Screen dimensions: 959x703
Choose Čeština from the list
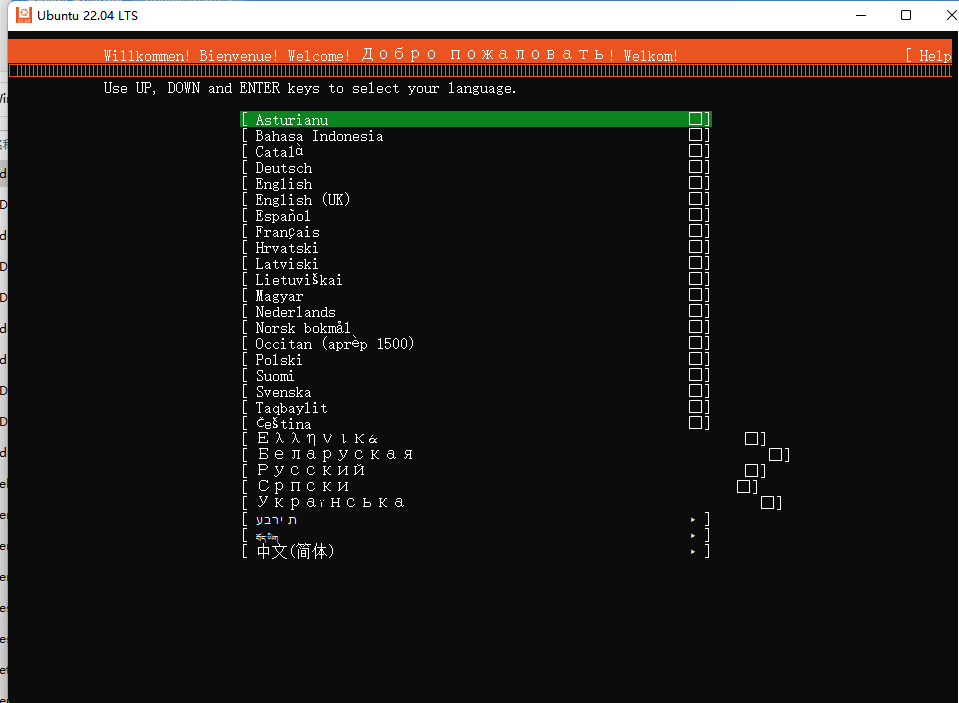click(476, 423)
